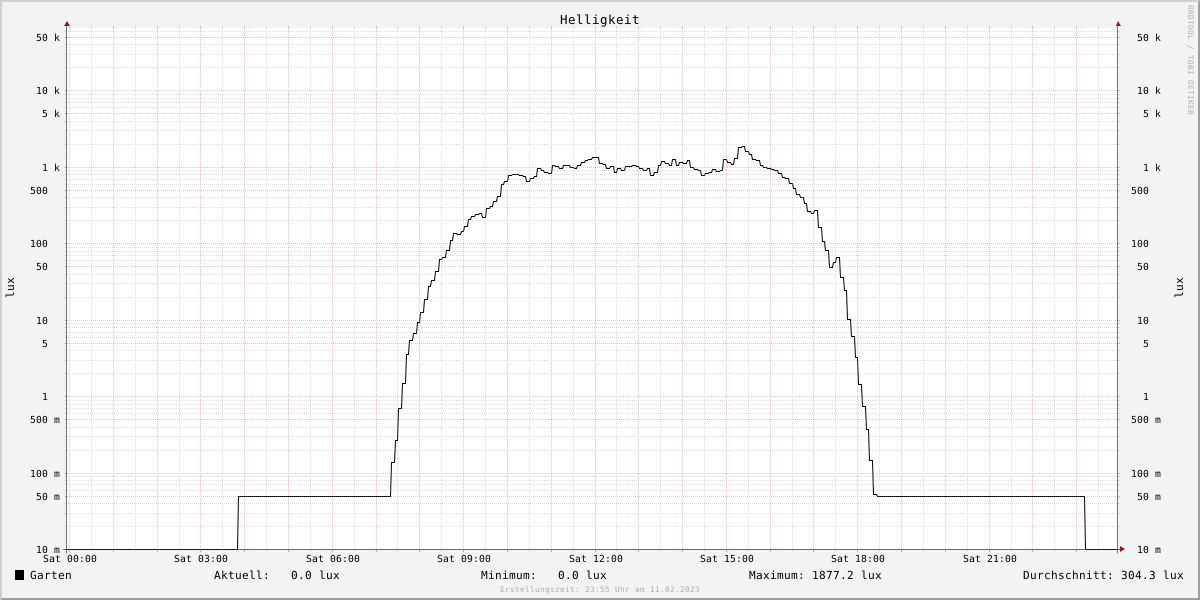The image size is (1200, 600).
Task: Click the "500" label on the right axis
Action: click(x=1140, y=191)
